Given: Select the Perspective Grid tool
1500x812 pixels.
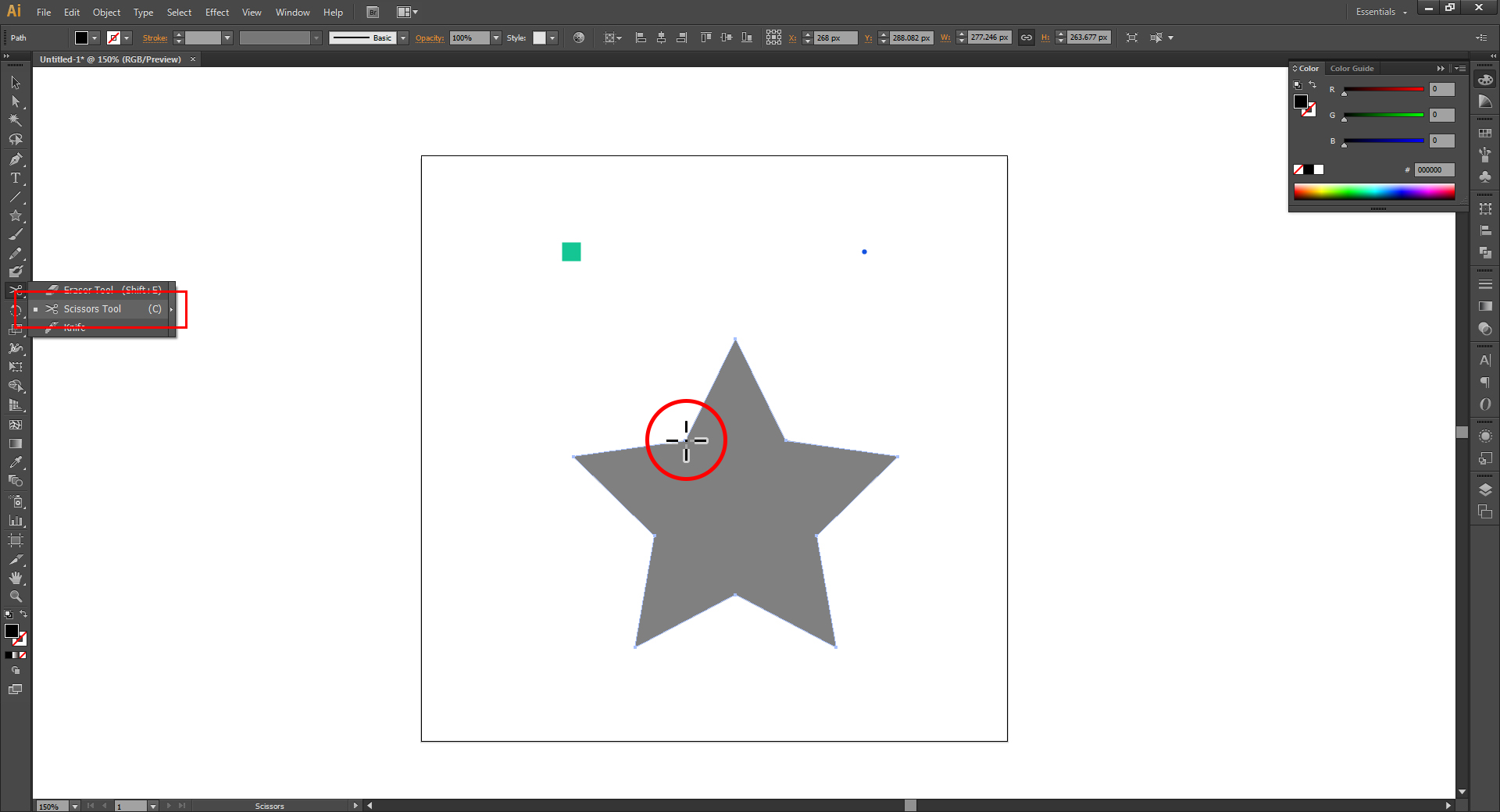Looking at the screenshot, I should click(16, 405).
